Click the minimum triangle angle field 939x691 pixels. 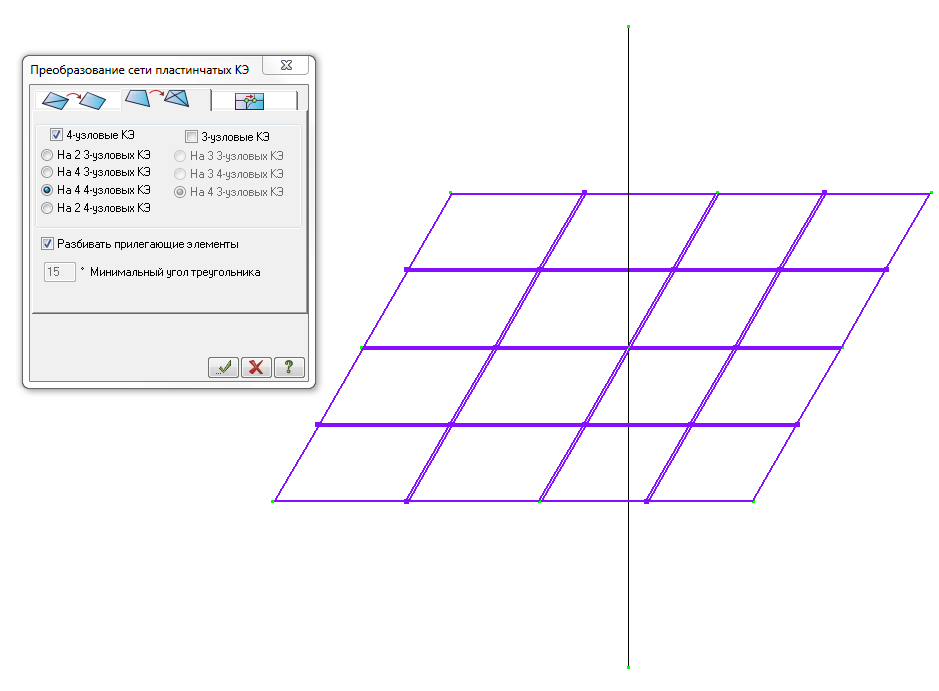59,272
